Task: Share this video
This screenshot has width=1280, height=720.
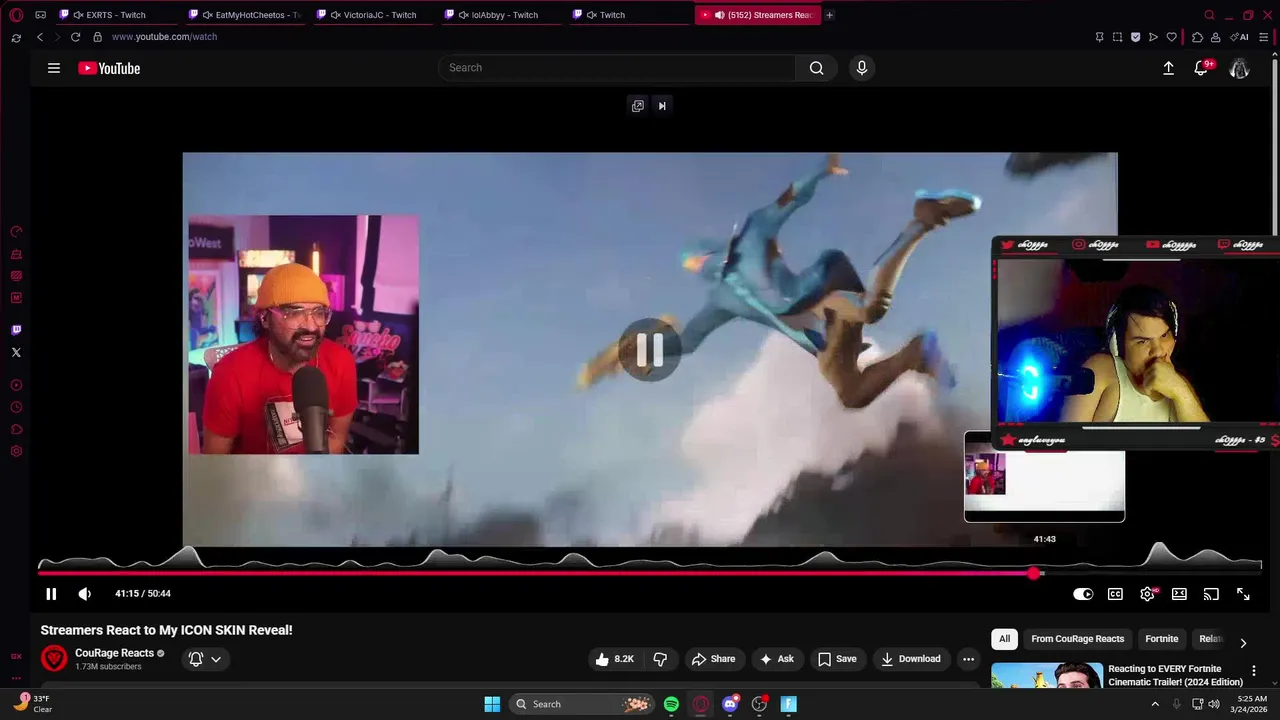Action: tap(713, 659)
